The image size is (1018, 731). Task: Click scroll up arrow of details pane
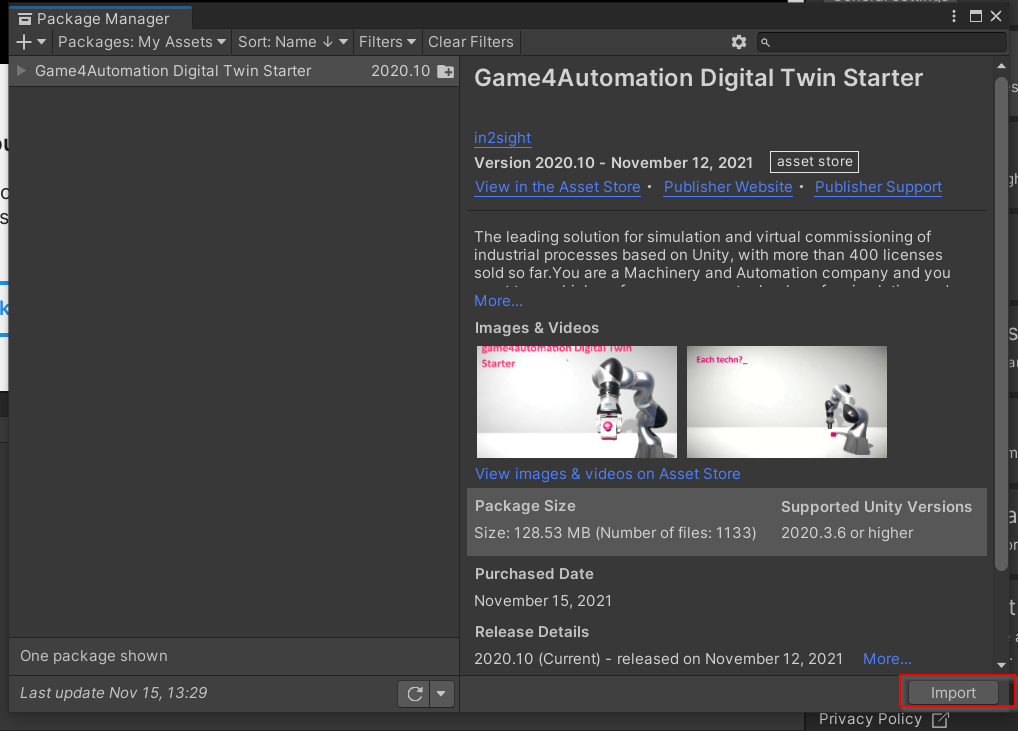pos(1001,66)
